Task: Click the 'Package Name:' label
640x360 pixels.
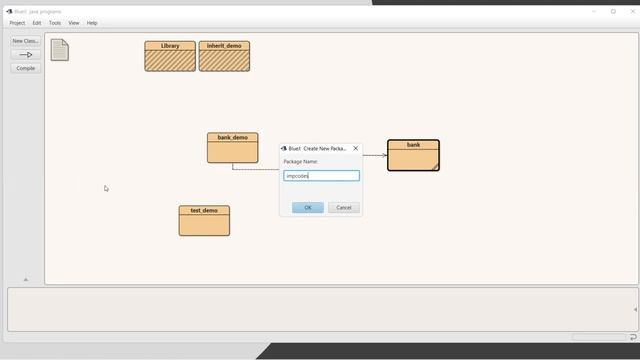Action: click(300, 162)
